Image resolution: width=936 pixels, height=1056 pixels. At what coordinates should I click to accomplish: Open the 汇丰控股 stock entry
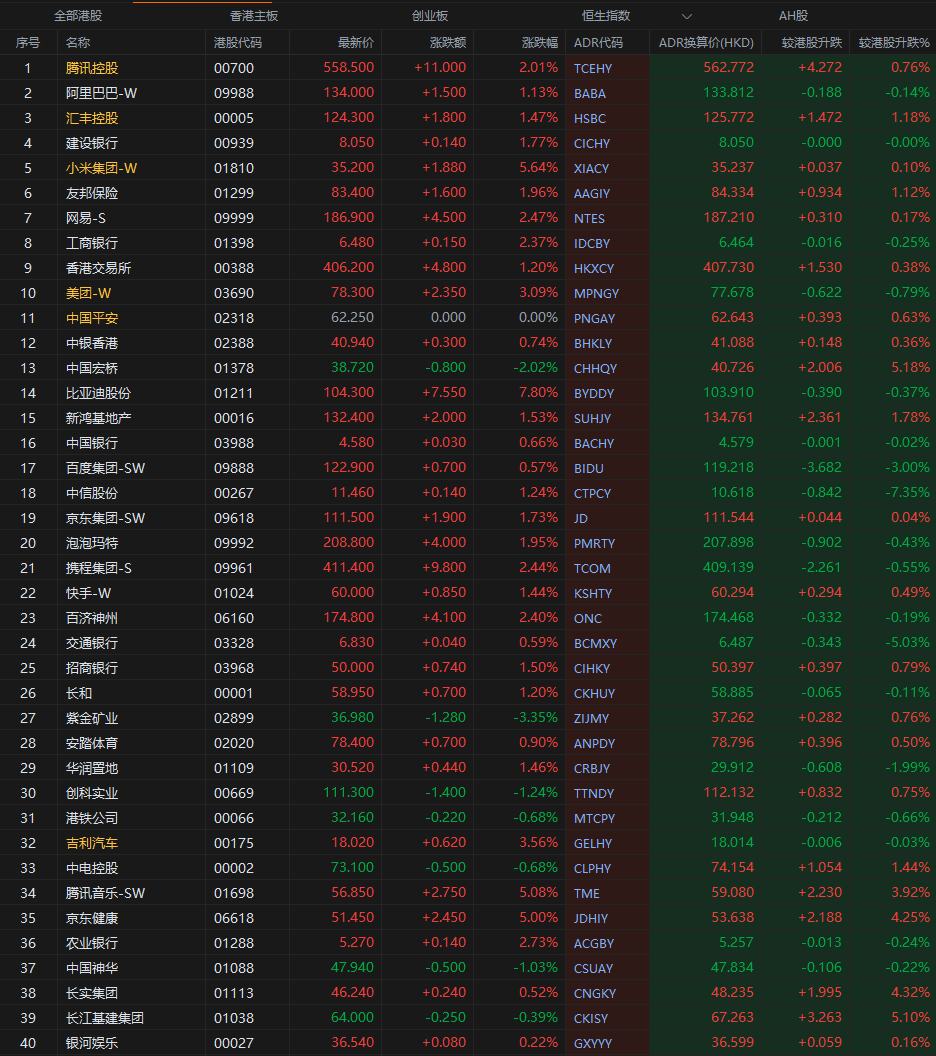tap(92, 118)
